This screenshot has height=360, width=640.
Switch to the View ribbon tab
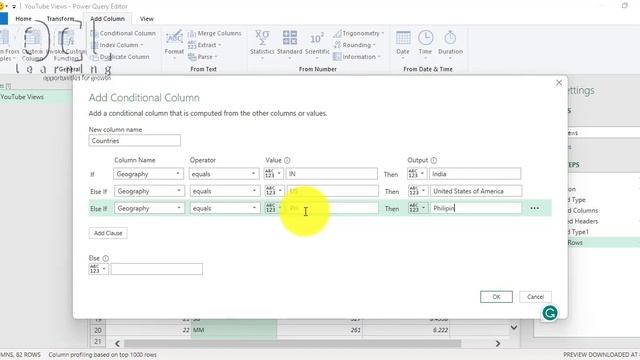click(x=147, y=19)
